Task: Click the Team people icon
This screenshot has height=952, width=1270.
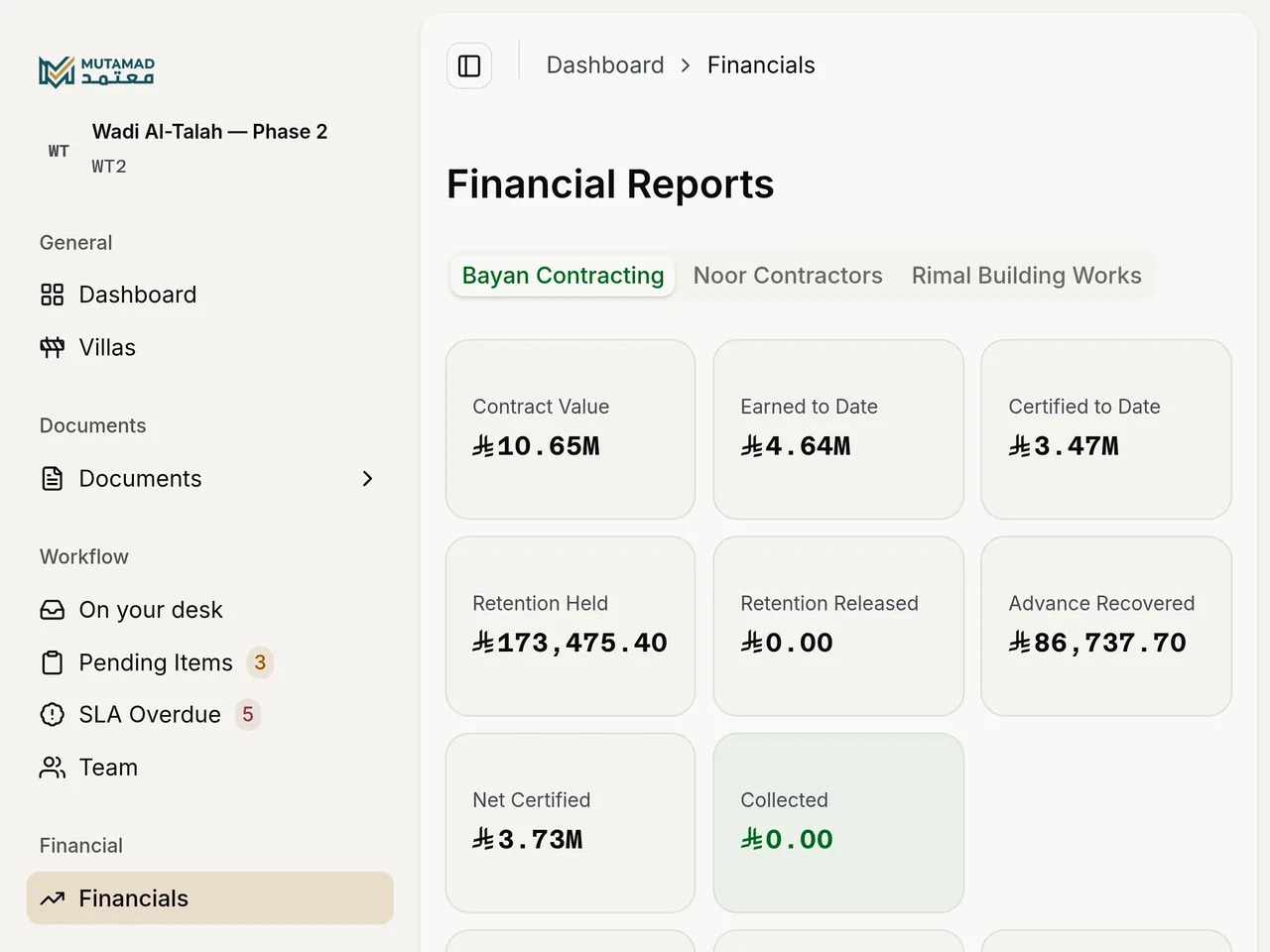Action: click(53, 768)
